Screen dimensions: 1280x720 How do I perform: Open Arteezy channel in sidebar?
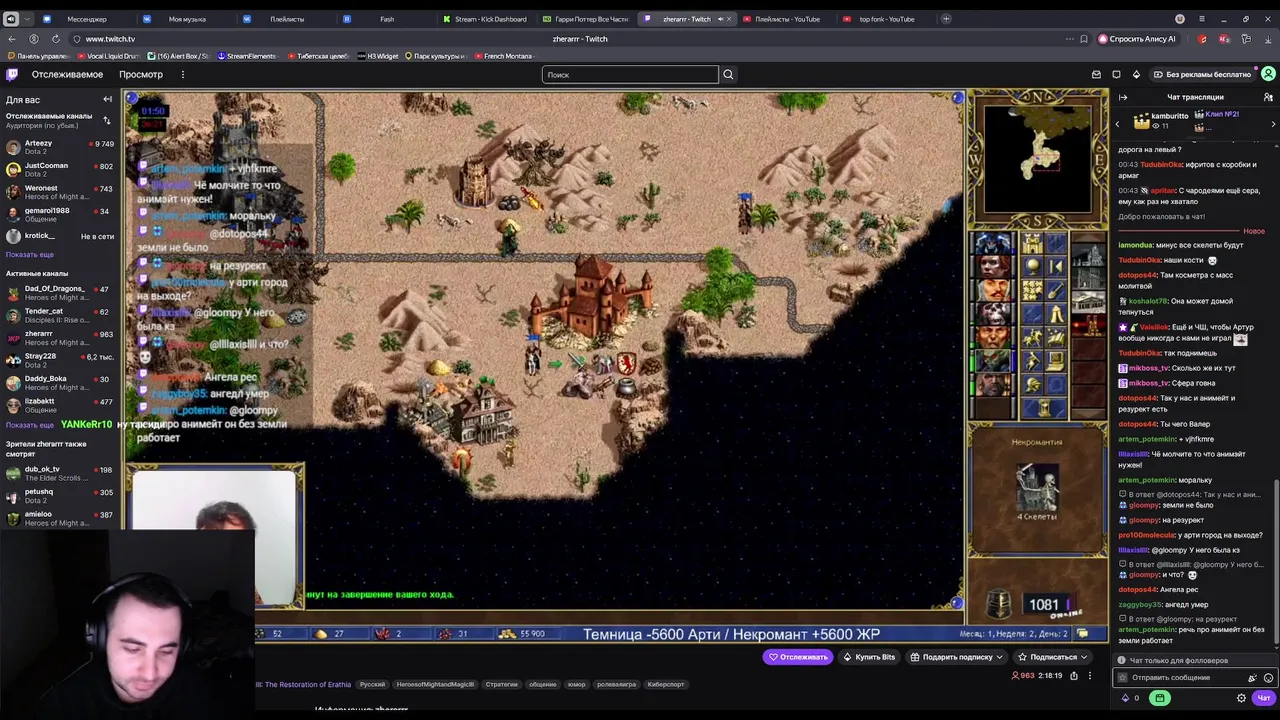60,147
